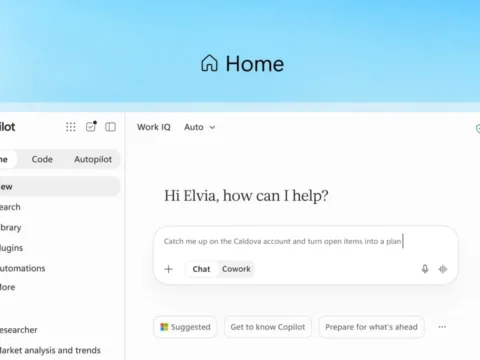Open the three-dot more suggestions menu

pos(442,327)
